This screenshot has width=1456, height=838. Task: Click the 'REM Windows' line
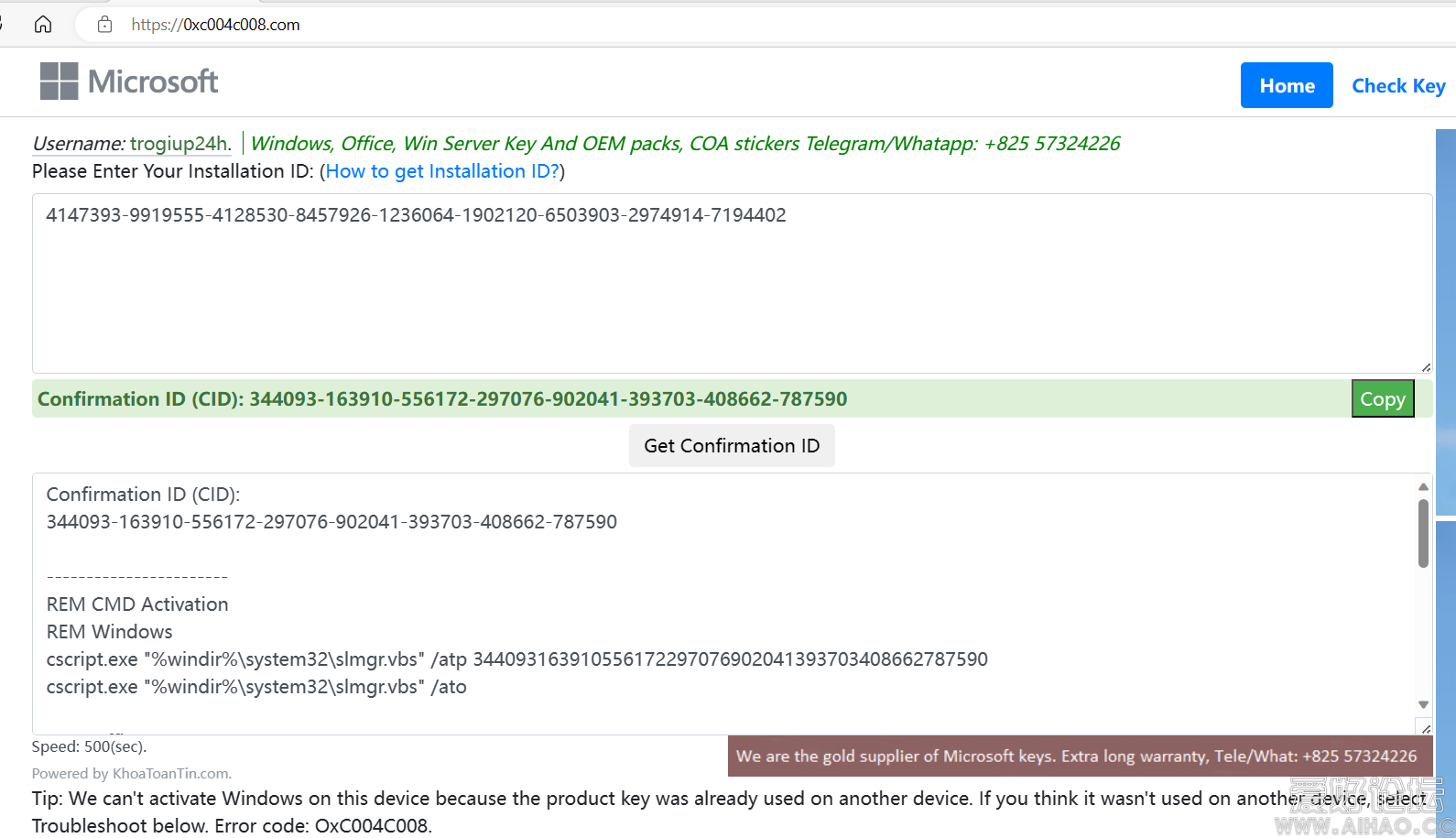click(110, 632)
